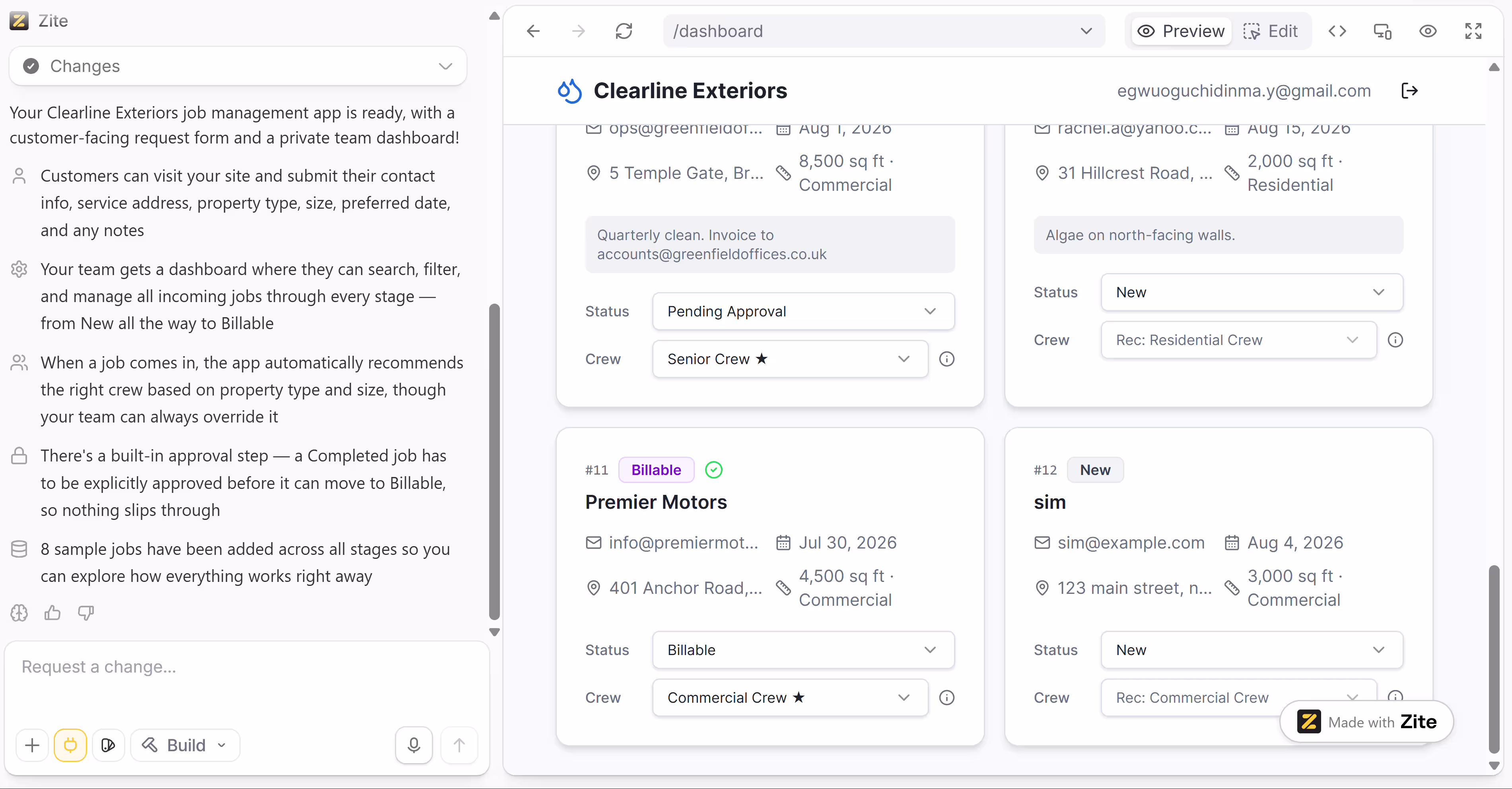Click the browser back arrow in preview toolbar
The image size is (1512, 789).
[x=533, y=31]
